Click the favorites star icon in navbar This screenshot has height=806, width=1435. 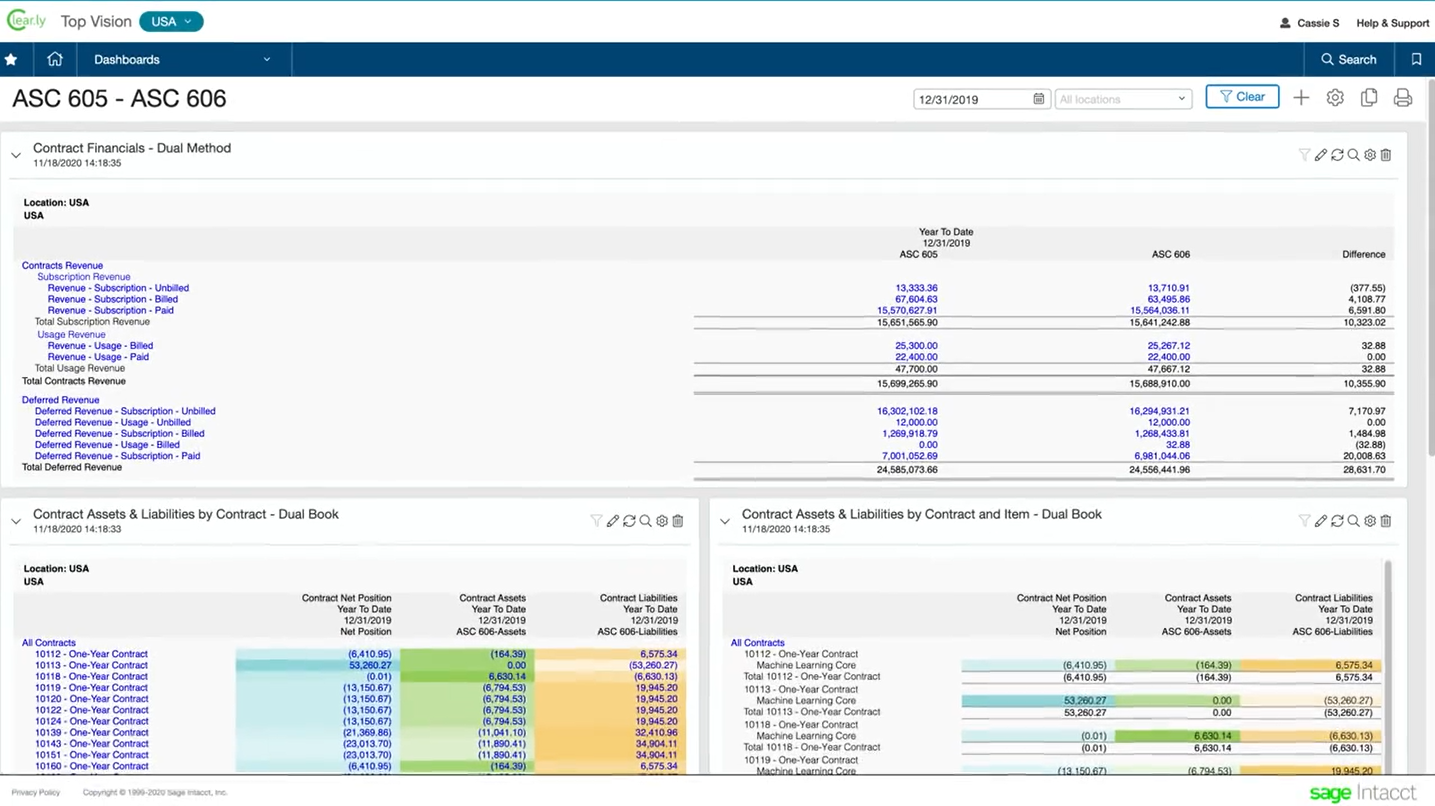click(11, 60)
